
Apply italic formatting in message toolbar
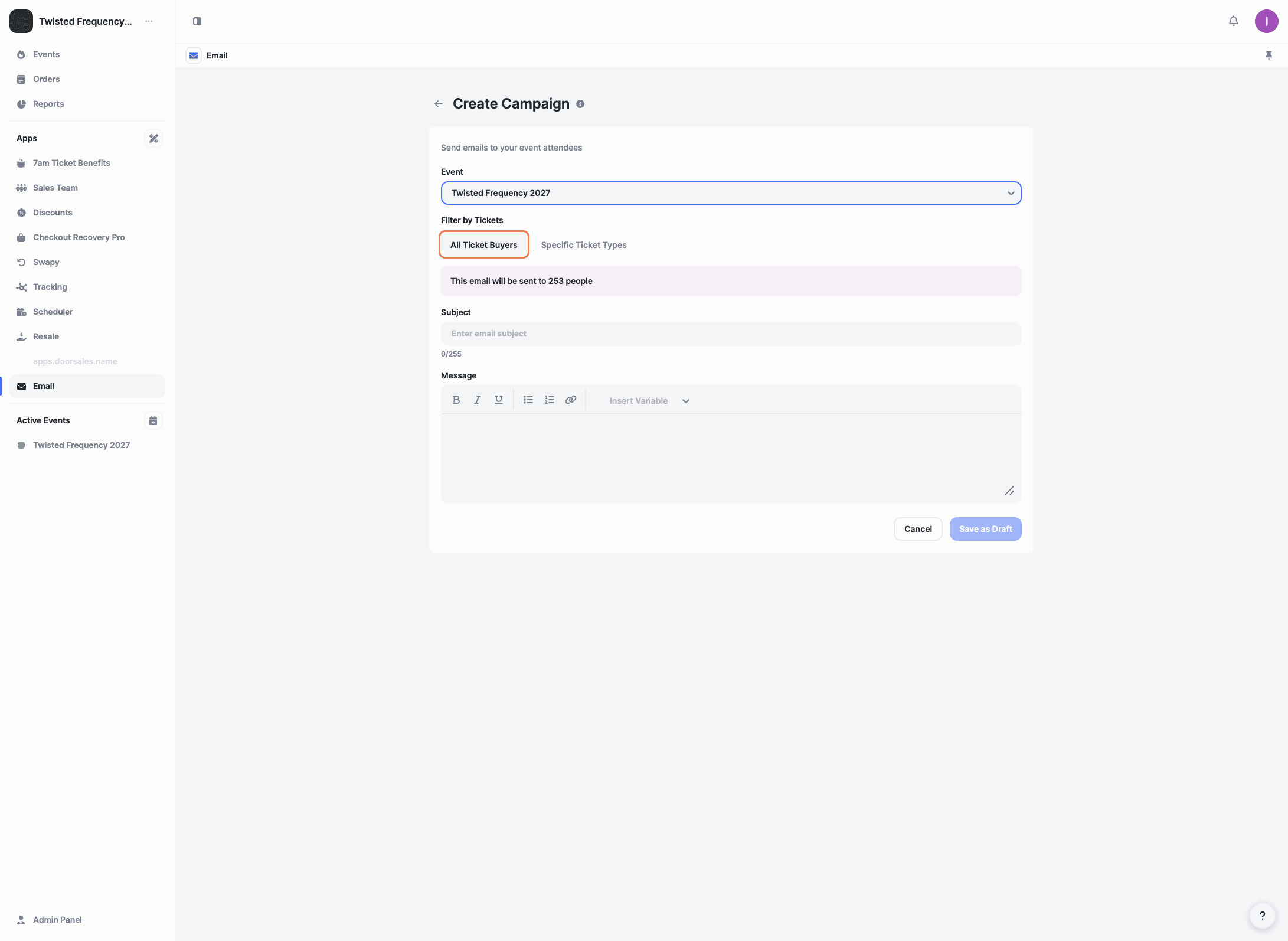click(x=477, y=400)
